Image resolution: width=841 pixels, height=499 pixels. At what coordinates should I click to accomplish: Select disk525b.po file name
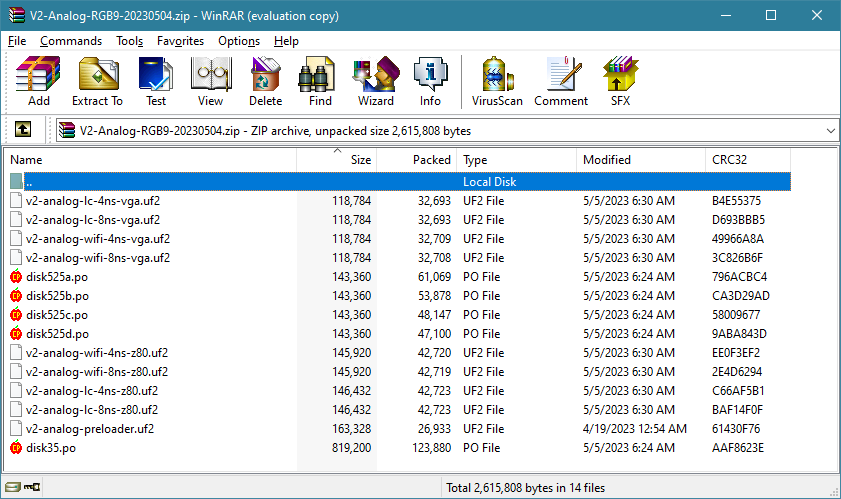pos(57,296)
